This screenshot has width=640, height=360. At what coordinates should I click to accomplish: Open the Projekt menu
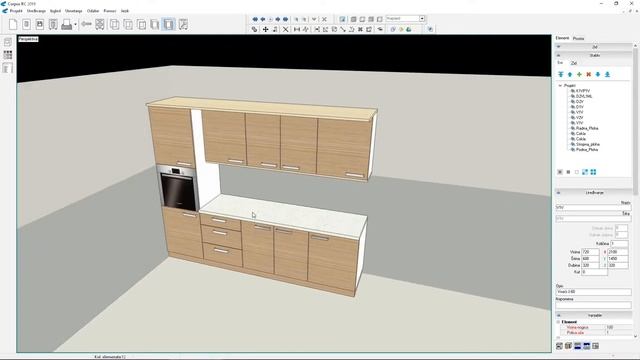click(16, 11)
